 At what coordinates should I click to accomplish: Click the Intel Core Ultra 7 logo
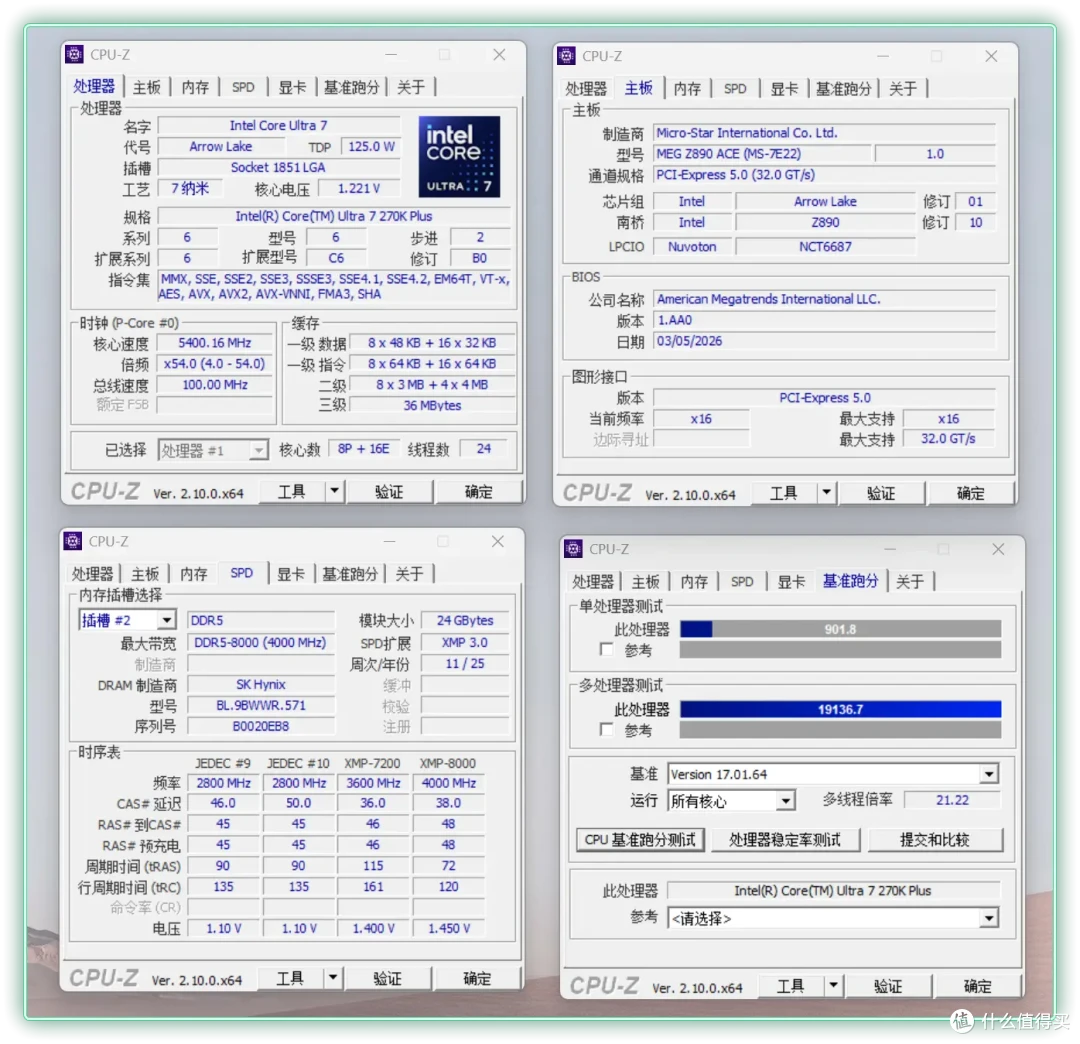[x=459, y=157]
